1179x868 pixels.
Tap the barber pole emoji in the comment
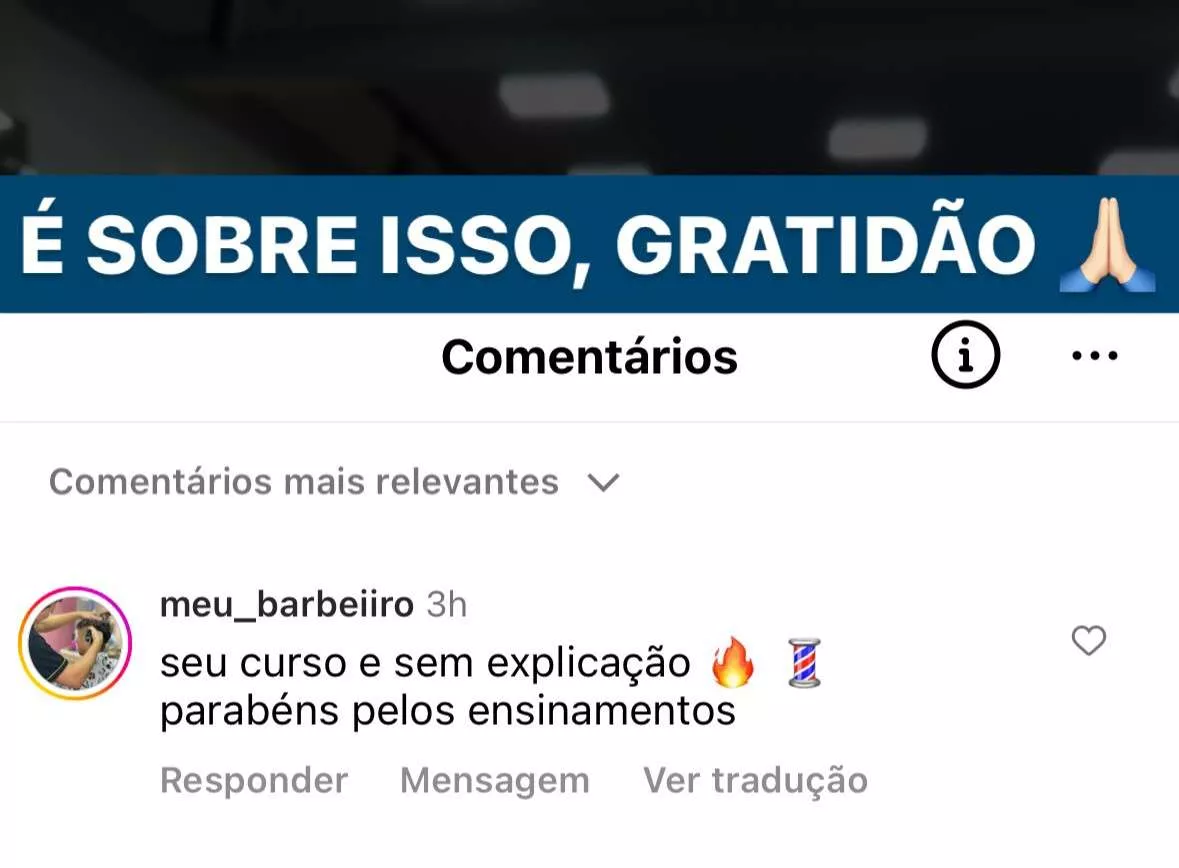[804, 663]
